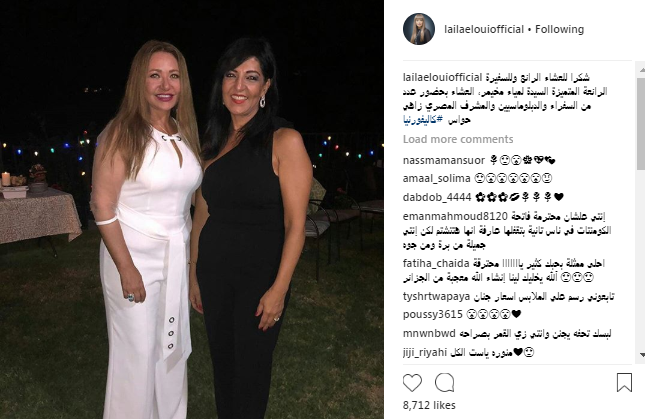Open emanmahmoud8120 commenter profile
This screenshot has height=419, width=645.
pos(455,216)
